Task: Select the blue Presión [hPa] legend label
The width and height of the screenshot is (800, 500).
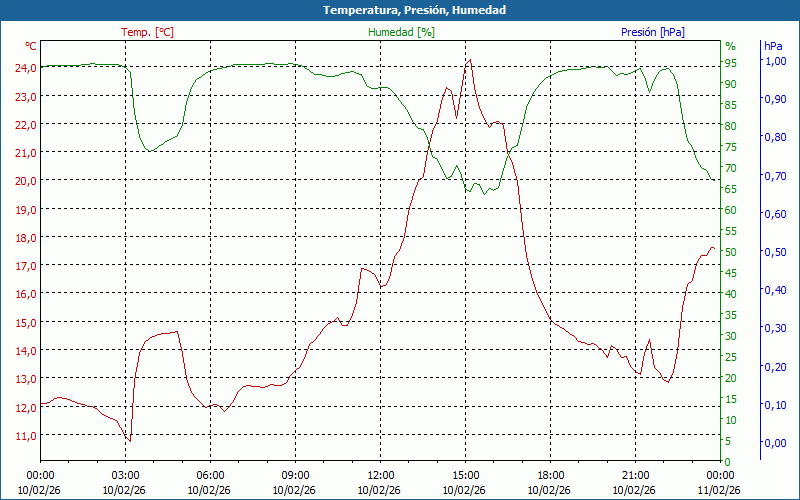Action: coord(652,32)
